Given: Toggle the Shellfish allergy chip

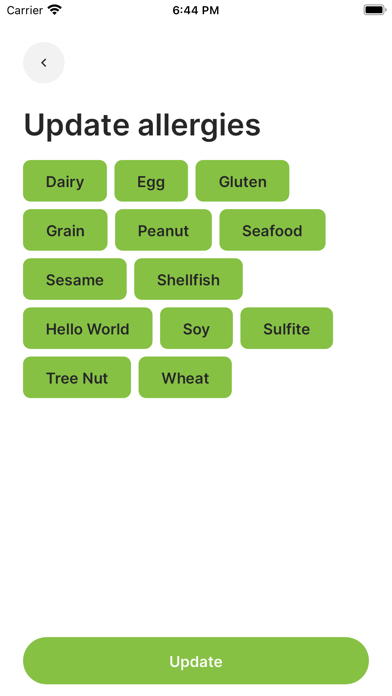Looking at the screenshot, I should pyautogui.click(x=188, y=279).
